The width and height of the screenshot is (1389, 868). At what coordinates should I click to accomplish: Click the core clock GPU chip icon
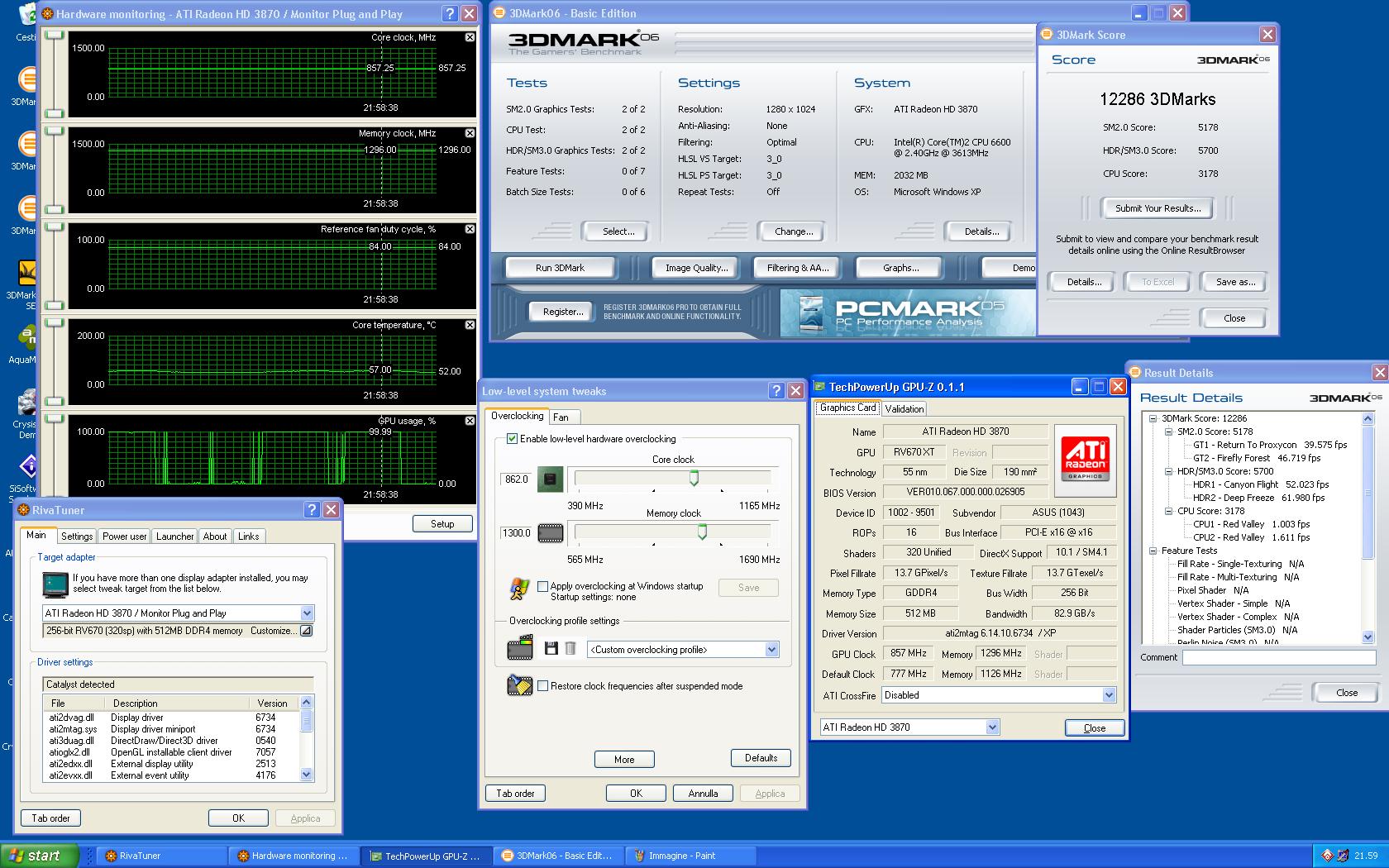[x=550, y=479]
